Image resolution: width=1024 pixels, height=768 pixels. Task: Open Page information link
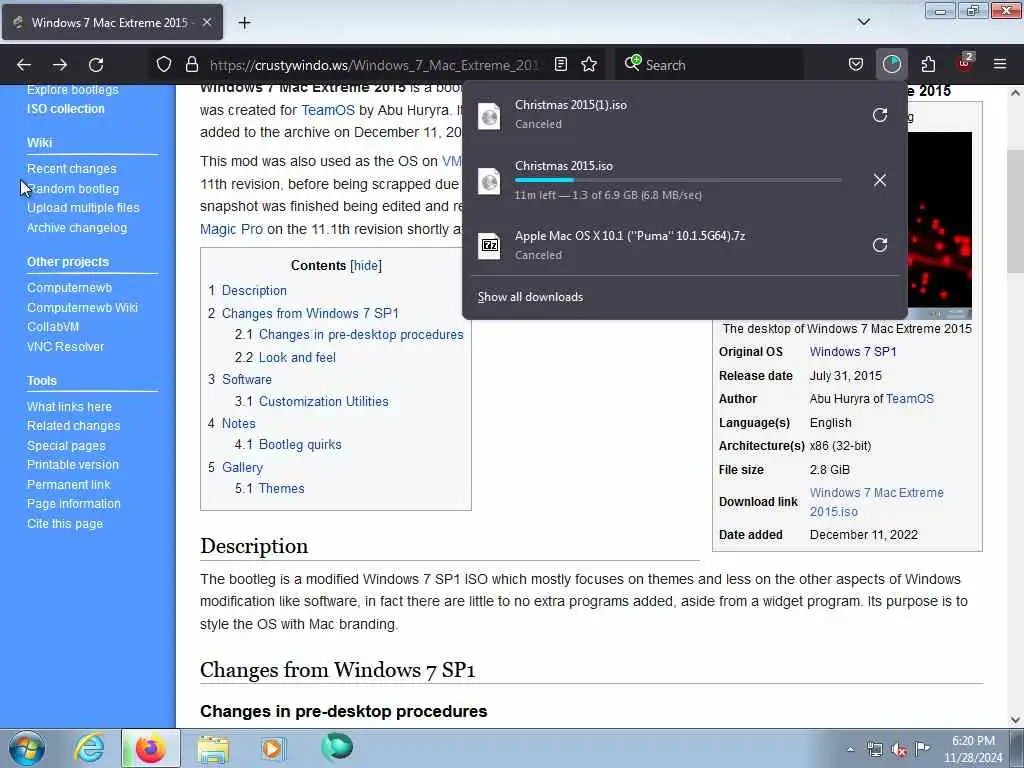pyautogui.click(x=74, y=504)
